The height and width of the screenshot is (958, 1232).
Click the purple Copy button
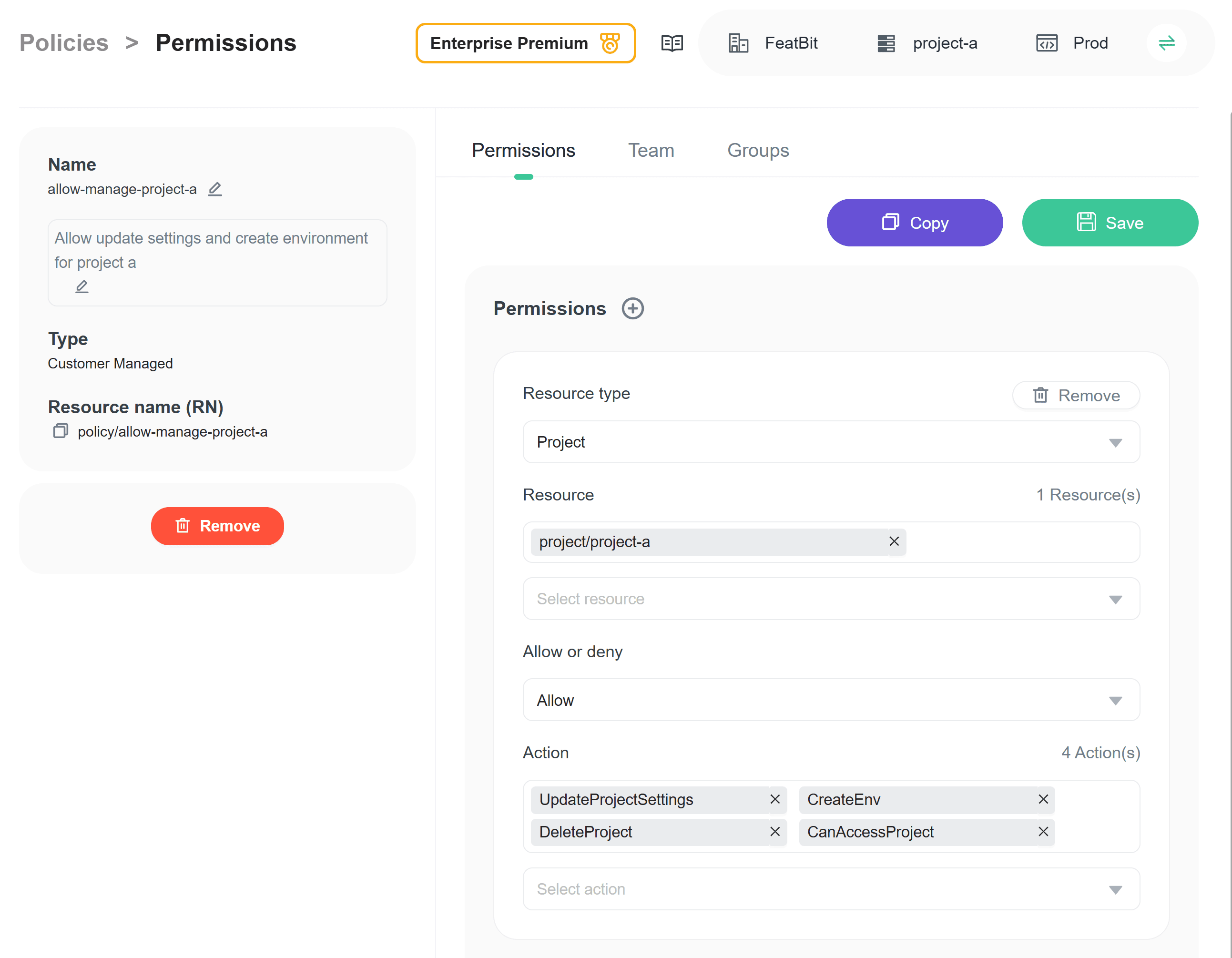[x=915, y=223]
